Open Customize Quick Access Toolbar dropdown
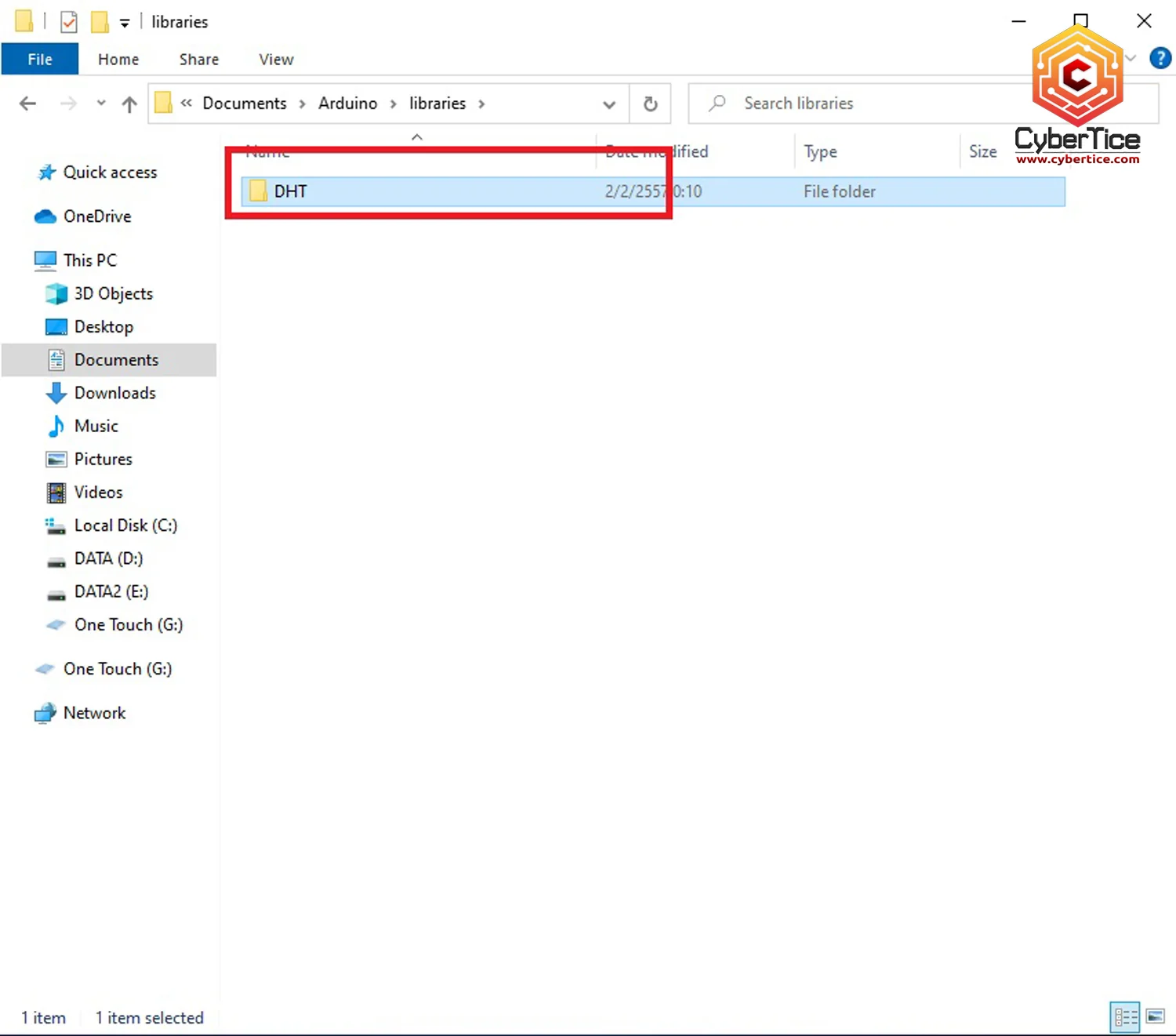This screenshot has width=1176, height=1036. point(125,23)
